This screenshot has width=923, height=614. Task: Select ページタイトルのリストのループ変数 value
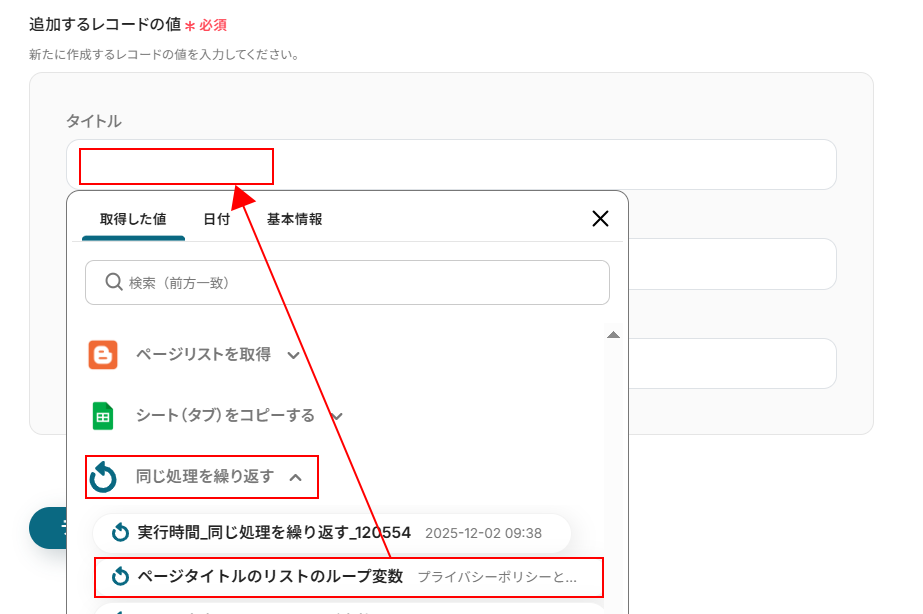click(349, 577)
